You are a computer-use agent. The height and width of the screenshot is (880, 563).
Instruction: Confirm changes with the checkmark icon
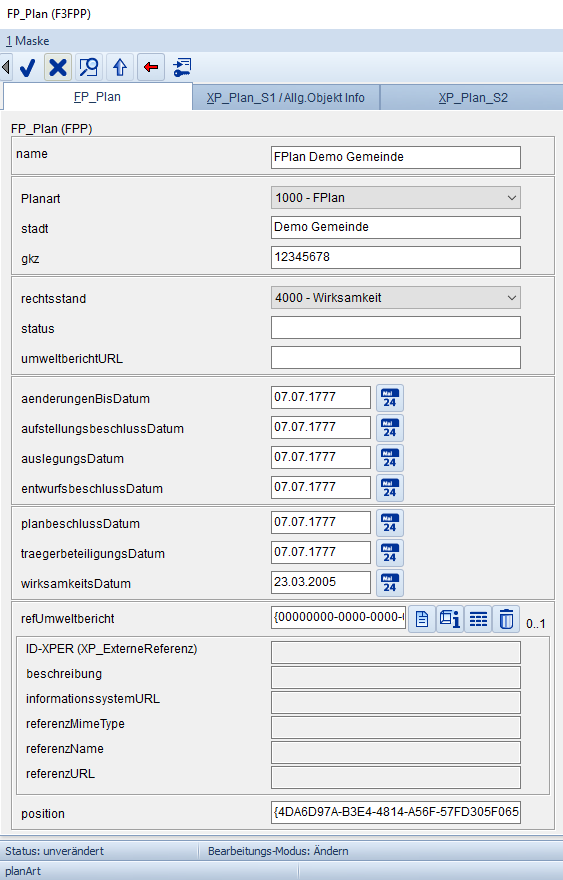28,67
